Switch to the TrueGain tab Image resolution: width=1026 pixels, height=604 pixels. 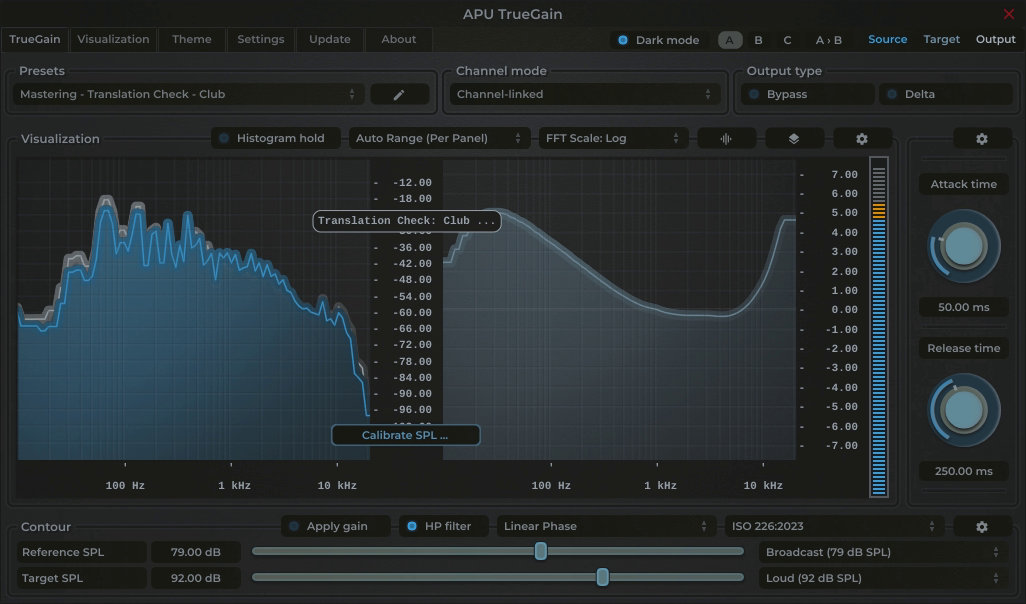tap(35, 39)
